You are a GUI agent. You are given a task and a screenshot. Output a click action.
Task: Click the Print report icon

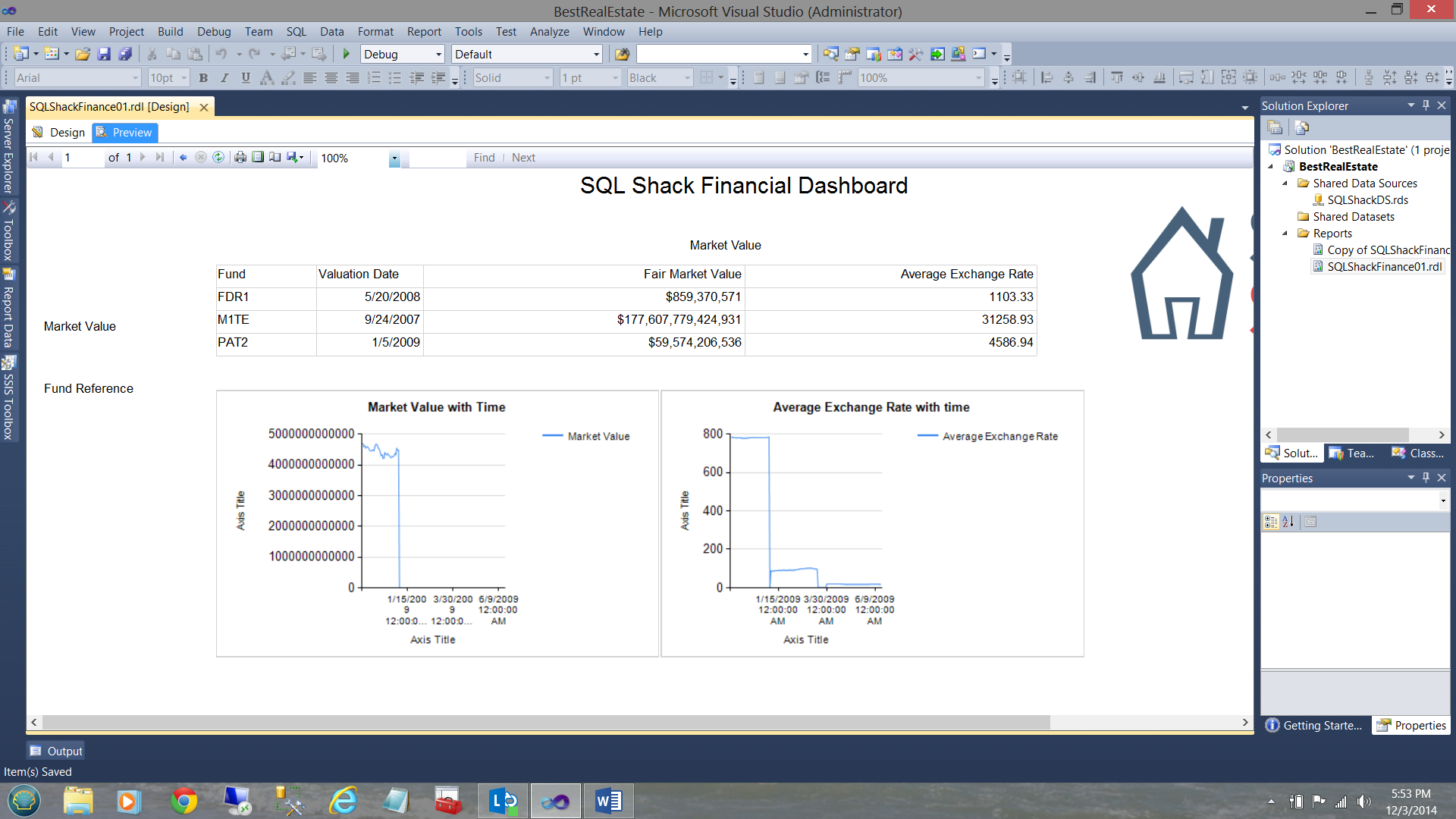tap(240, 157)
